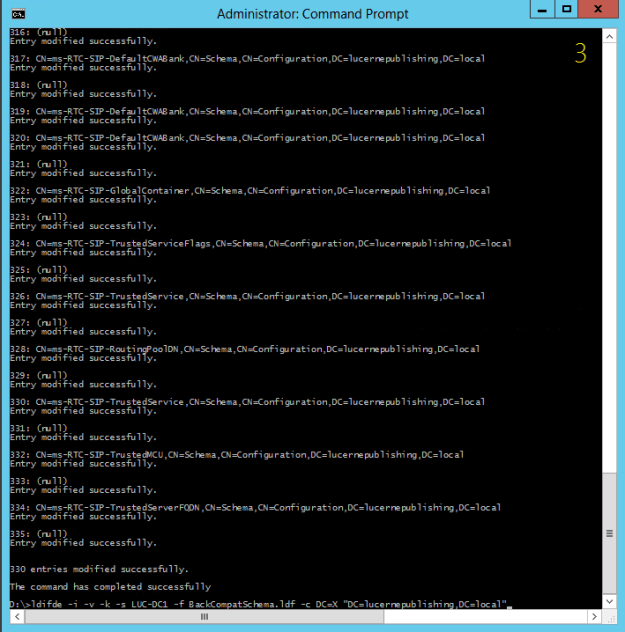Screen dimensions: 625x632
Task: Click the vertical scrollbar thumb
Action: (x=609, y=534)
